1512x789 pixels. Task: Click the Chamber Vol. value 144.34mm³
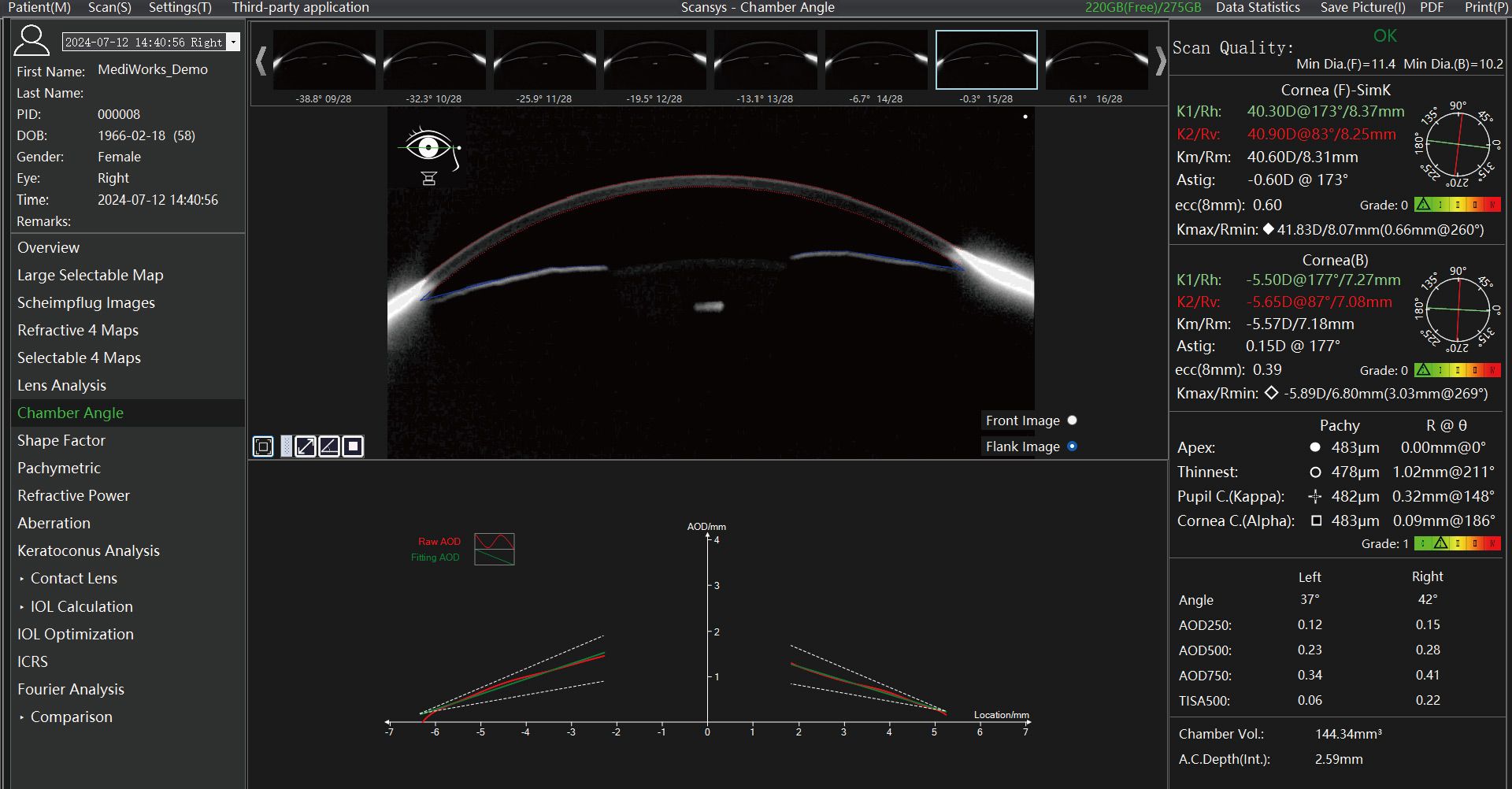[1348, 734]
